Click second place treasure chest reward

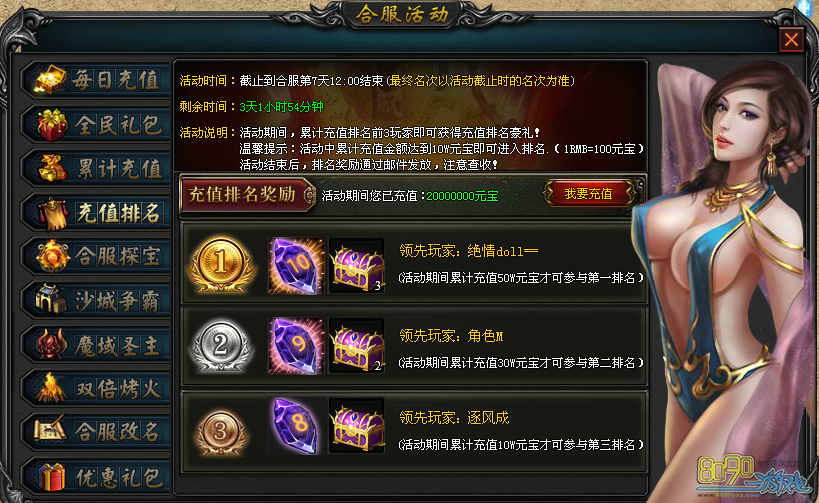(357, 345)
